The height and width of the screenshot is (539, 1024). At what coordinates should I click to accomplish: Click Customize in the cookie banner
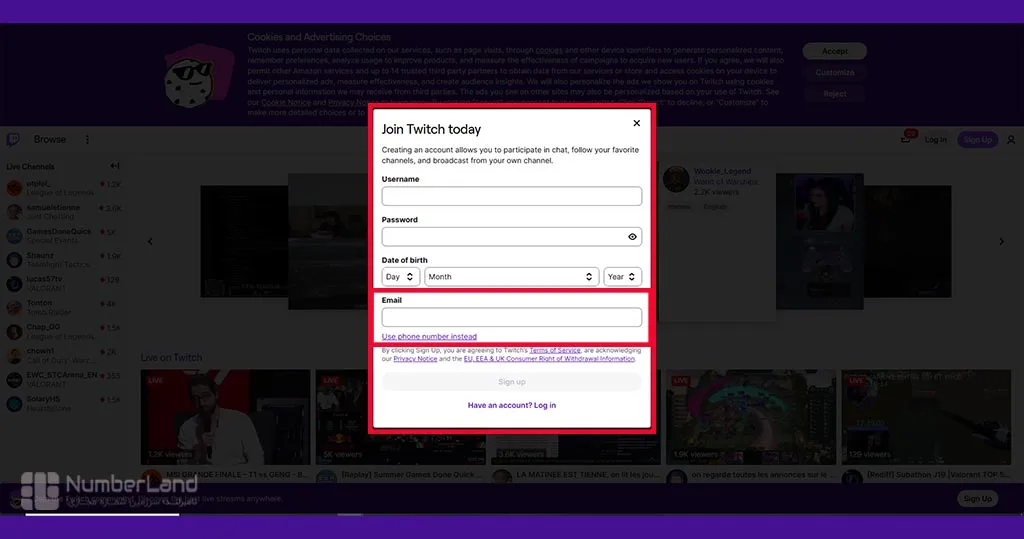(x=835, y=73)
